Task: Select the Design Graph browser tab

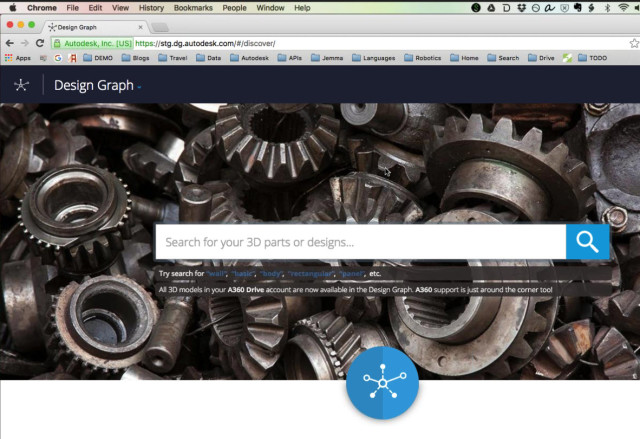Action: coord(94,27)
